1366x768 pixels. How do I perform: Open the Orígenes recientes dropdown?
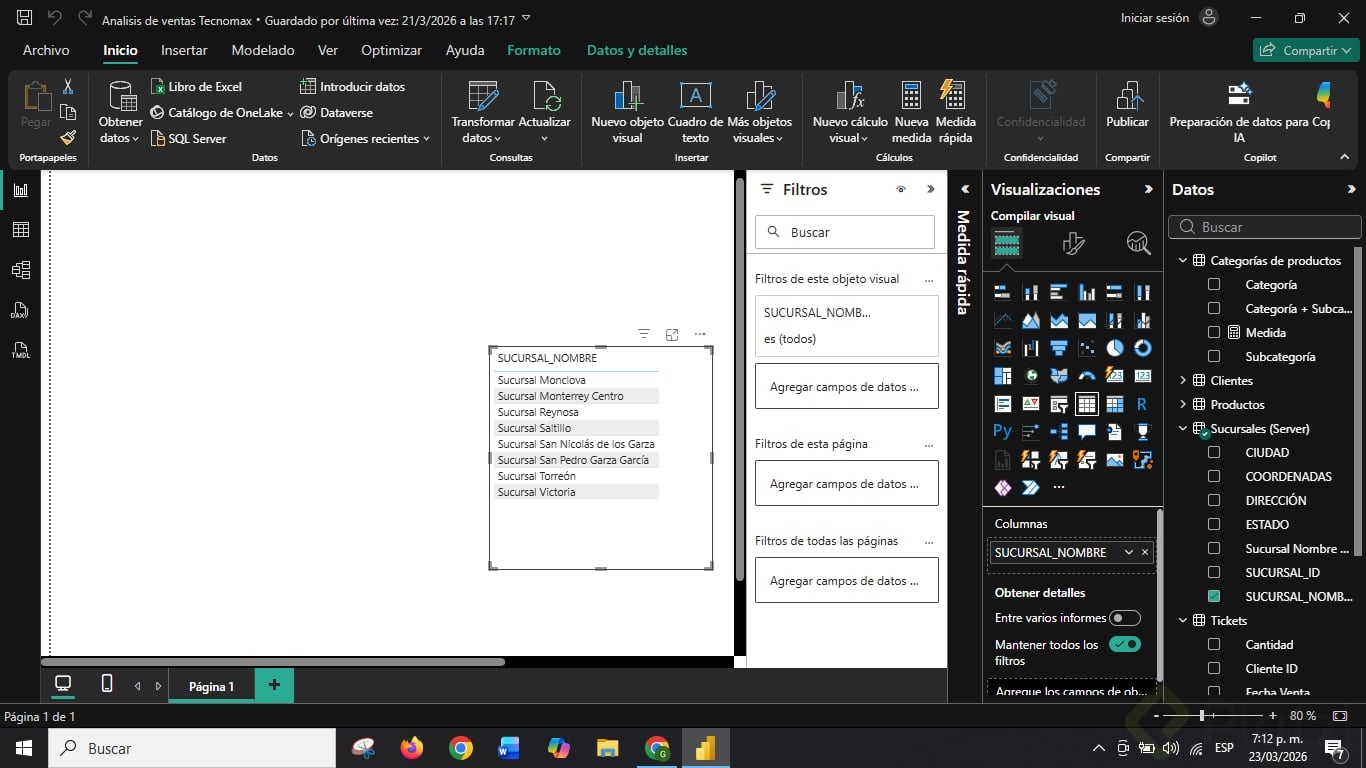click(x=366, y=139)
